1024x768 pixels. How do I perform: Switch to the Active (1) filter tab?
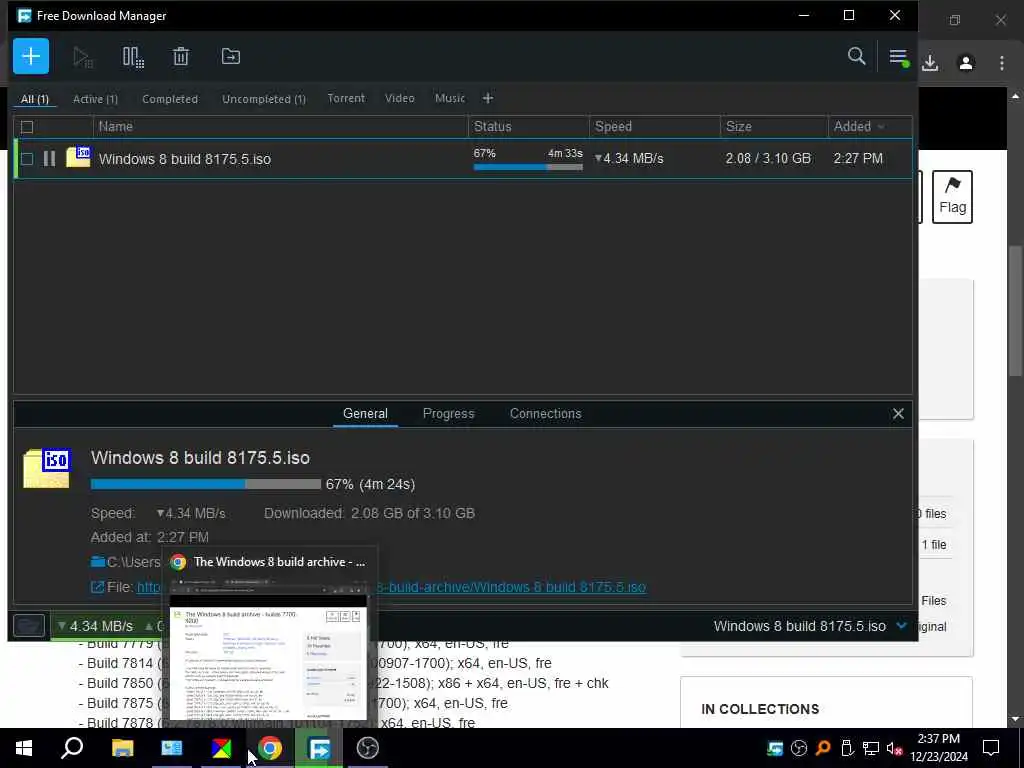(95, 99)
